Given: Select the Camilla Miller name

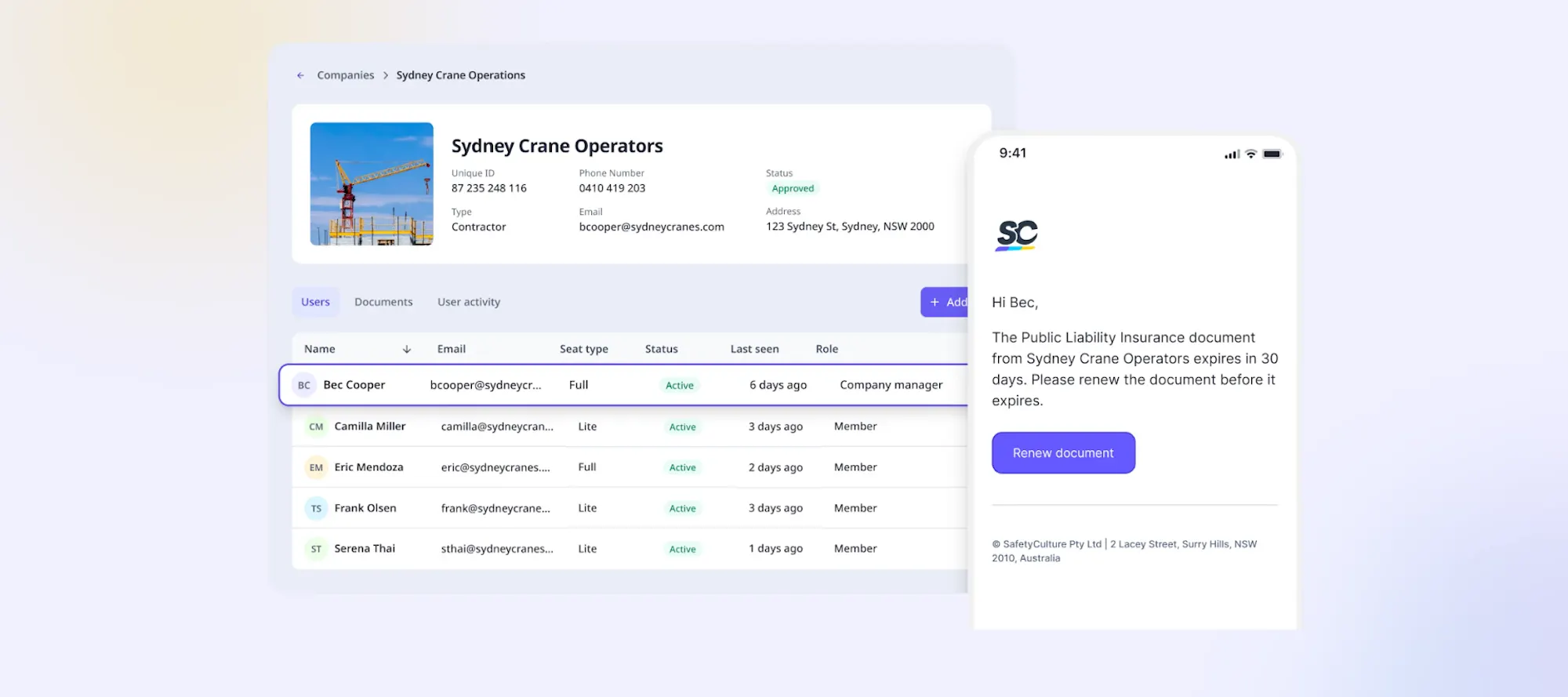Looking at the screenshot, I should 370,427.
